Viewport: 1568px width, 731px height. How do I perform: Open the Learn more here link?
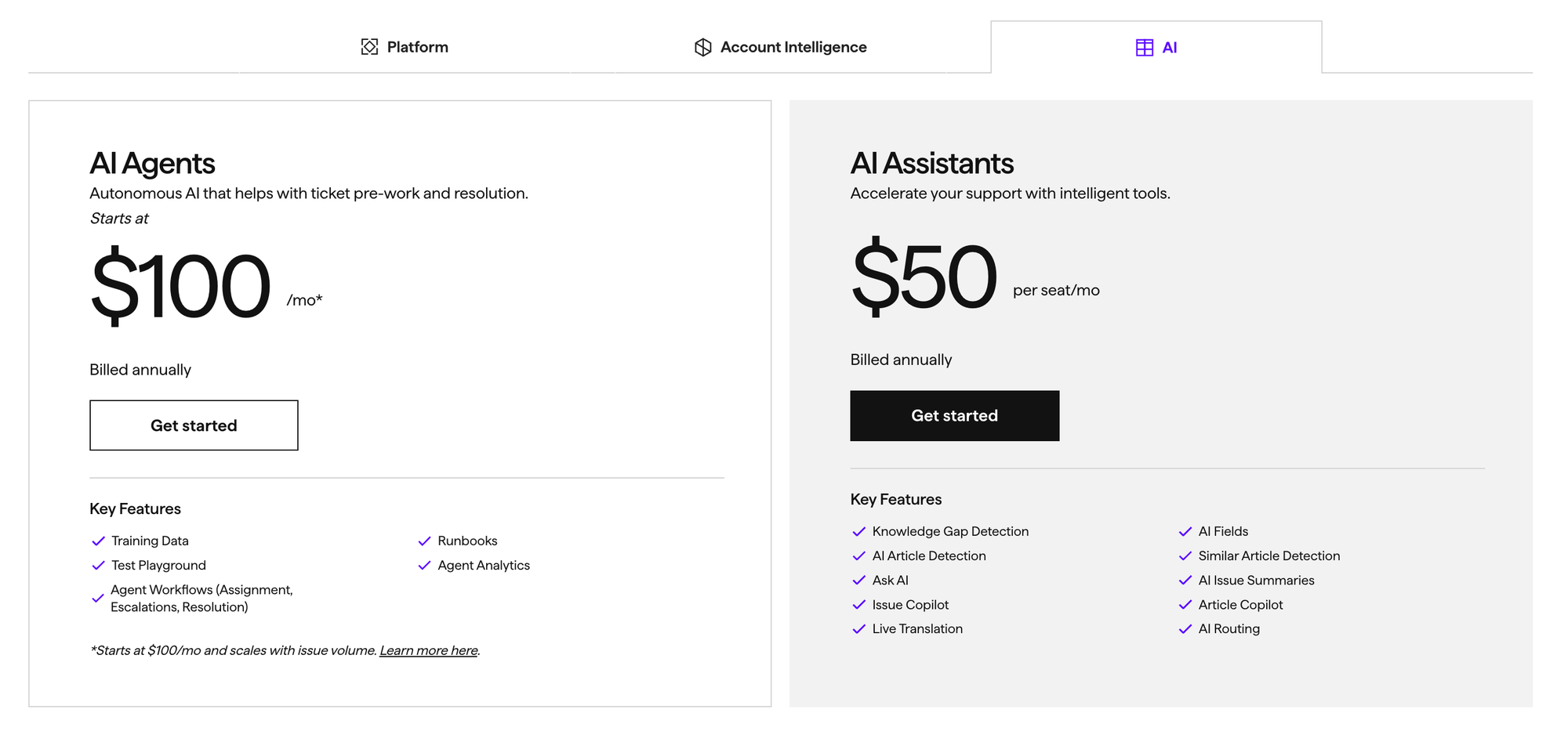point(428,650)
